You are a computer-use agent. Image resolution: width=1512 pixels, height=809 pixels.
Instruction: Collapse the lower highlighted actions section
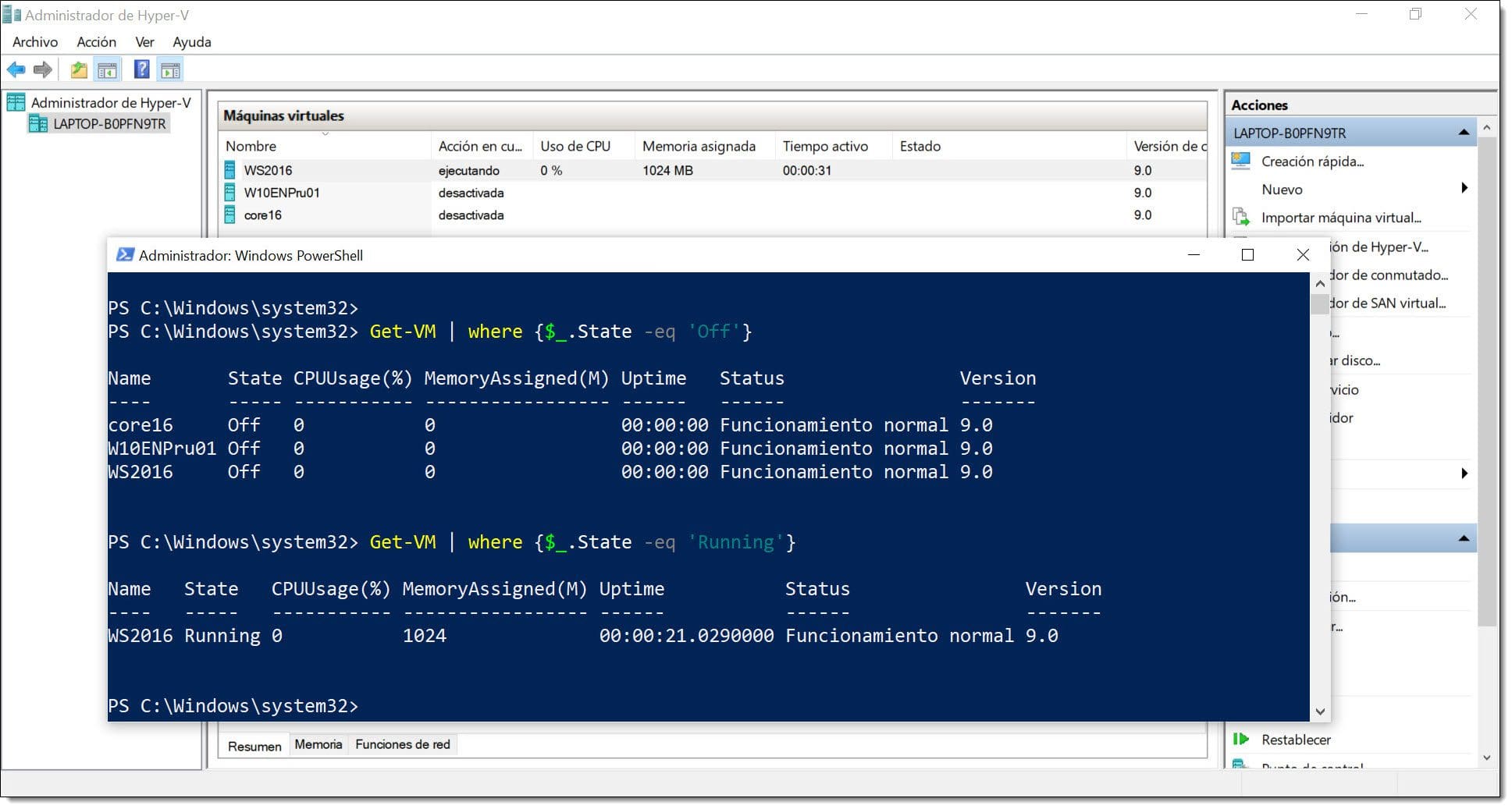point(1464,538)
